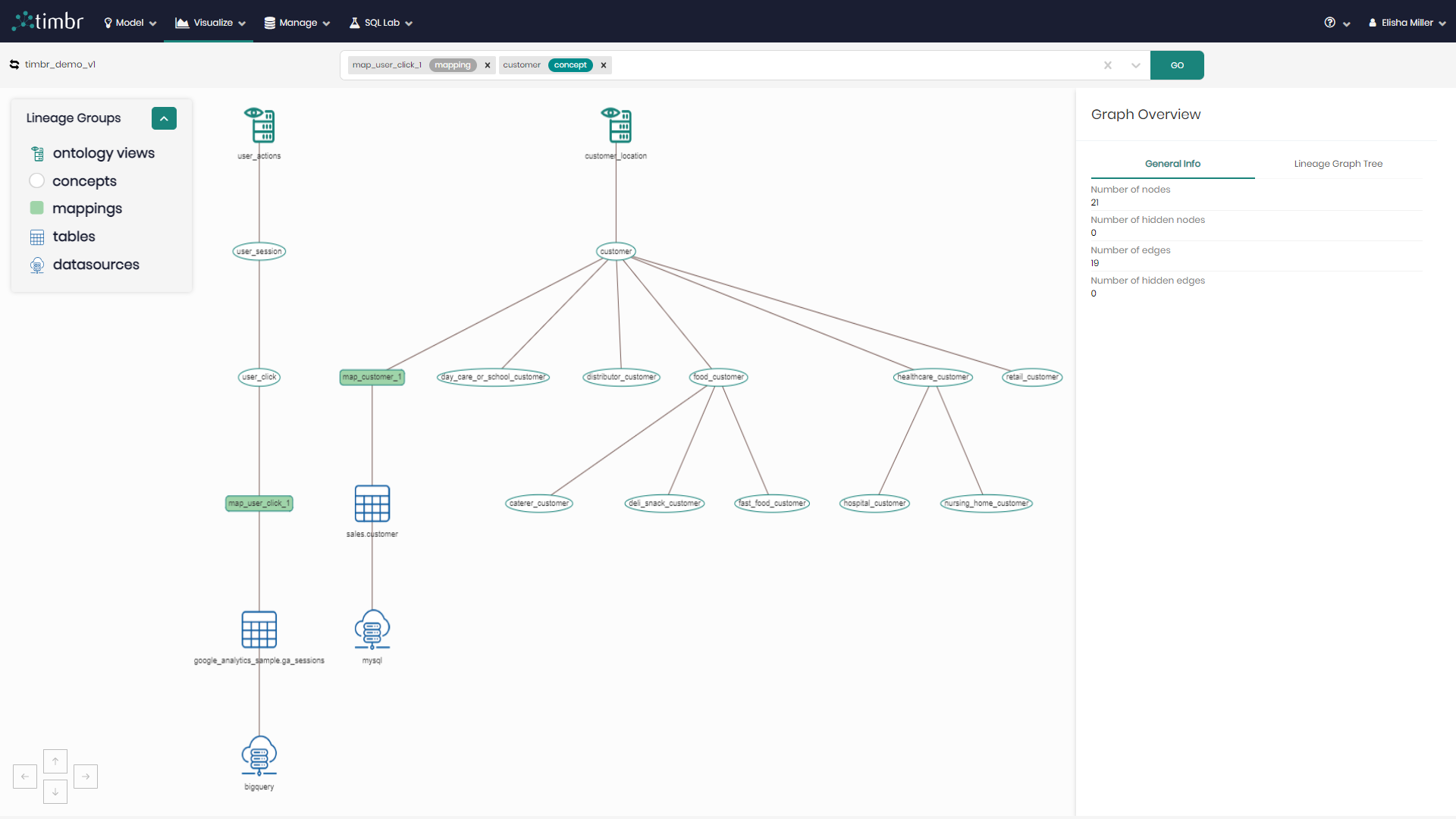Expand the search bar suggestions chevron

[x=1135, y=65]
